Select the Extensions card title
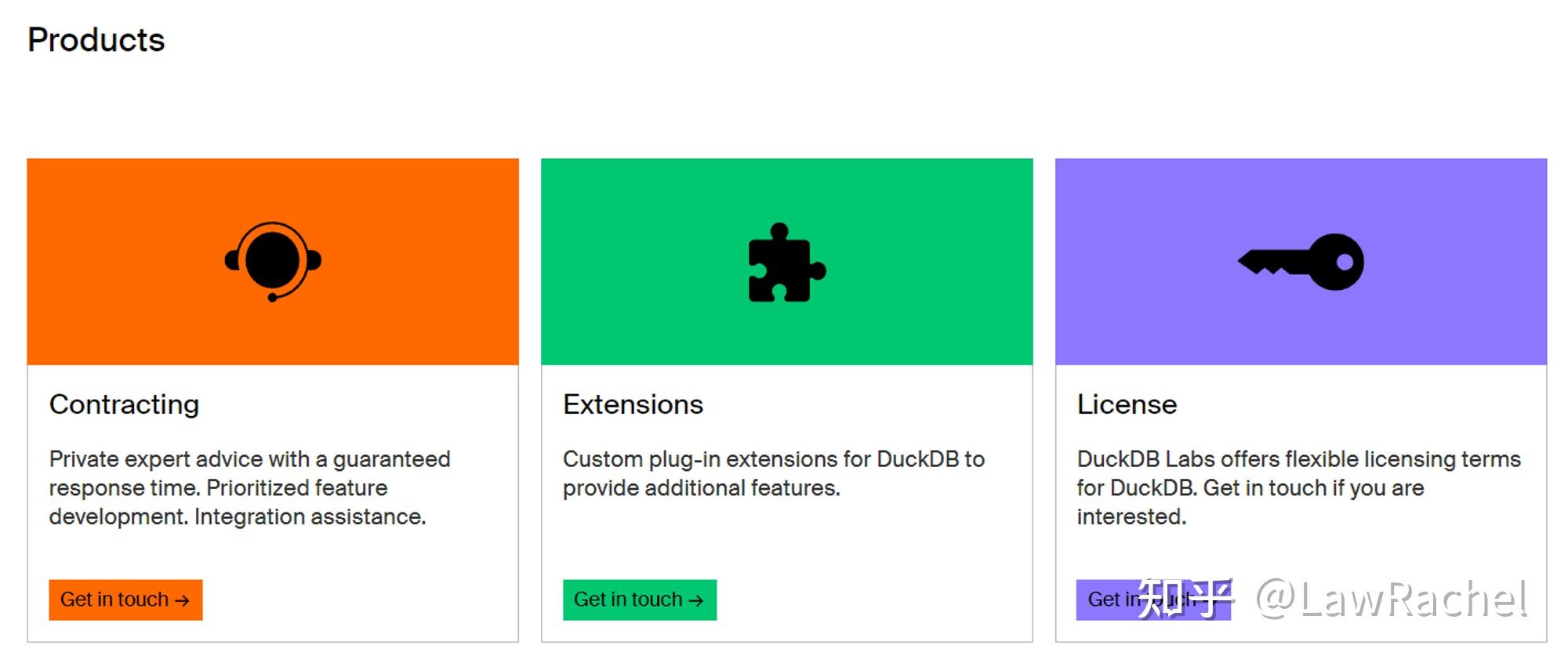The width and height of the screenshot is (1568, 663). point(633,404)
